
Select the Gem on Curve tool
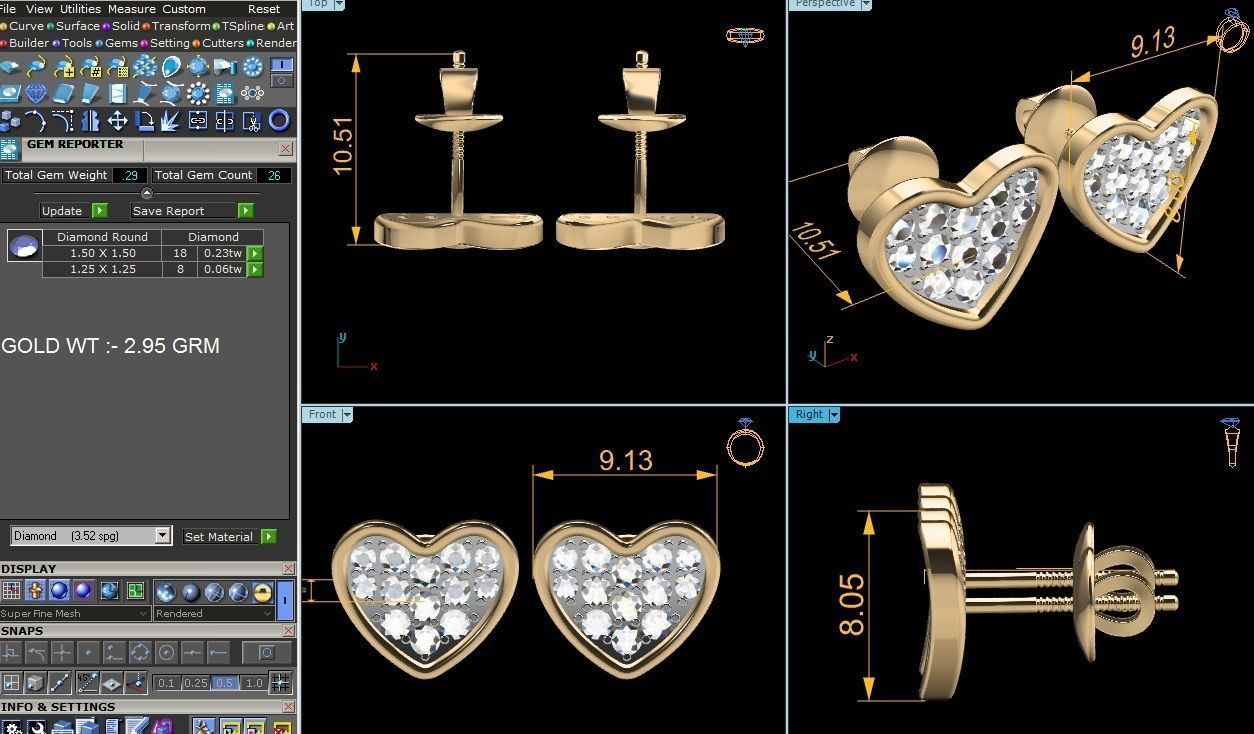pyautogui.click(x=36, y=66)
